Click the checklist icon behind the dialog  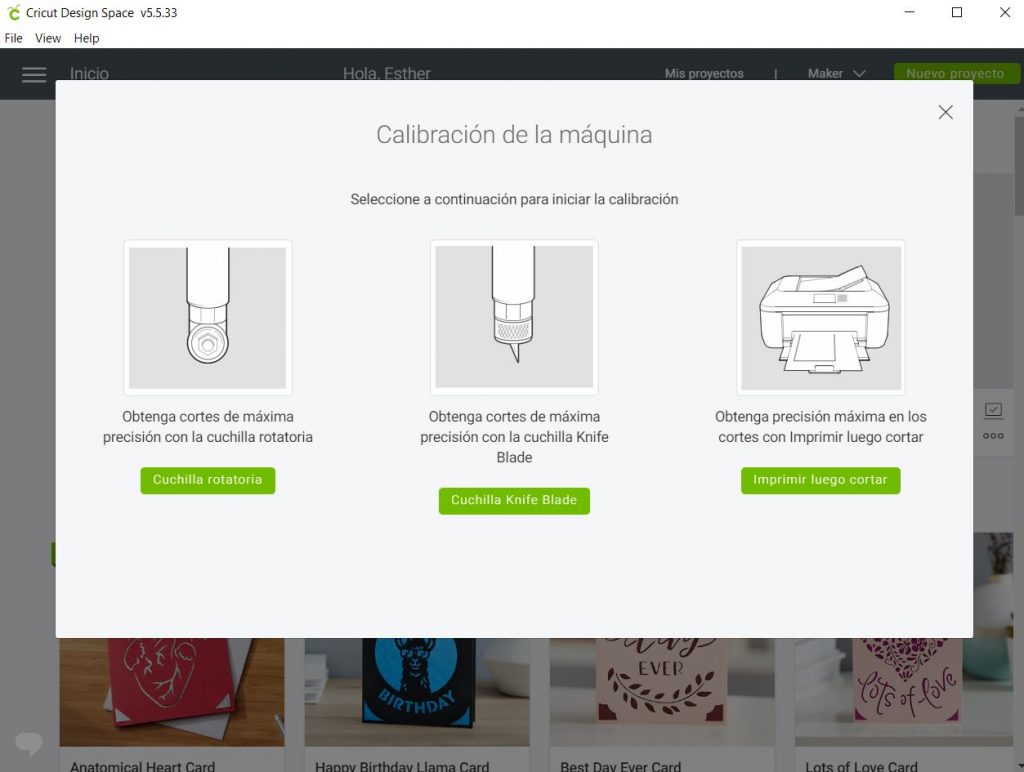(x=993, y=410)
